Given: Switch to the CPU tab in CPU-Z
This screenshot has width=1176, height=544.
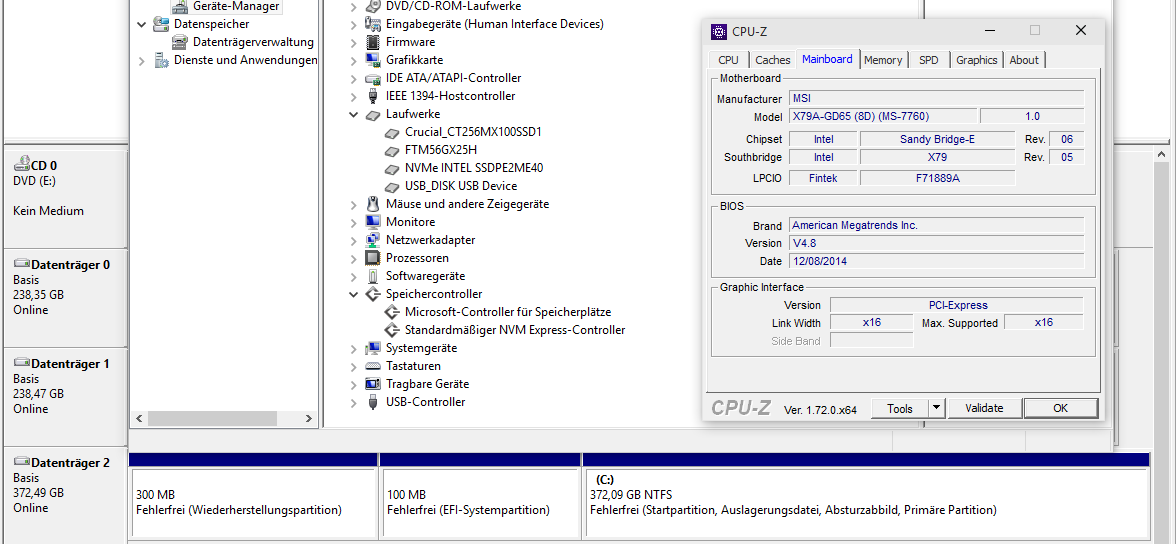Looking at the screenshot, I should point(728,60).
